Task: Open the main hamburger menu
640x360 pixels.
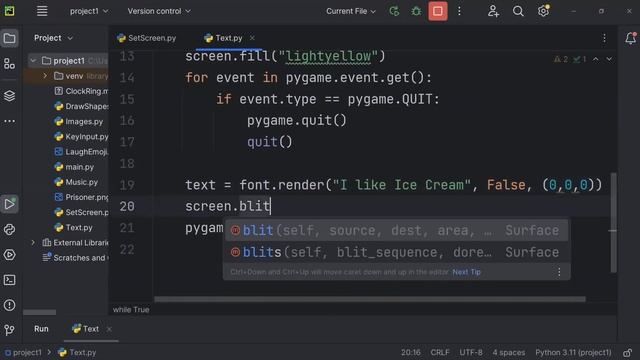Action: (x=42, y=11)
